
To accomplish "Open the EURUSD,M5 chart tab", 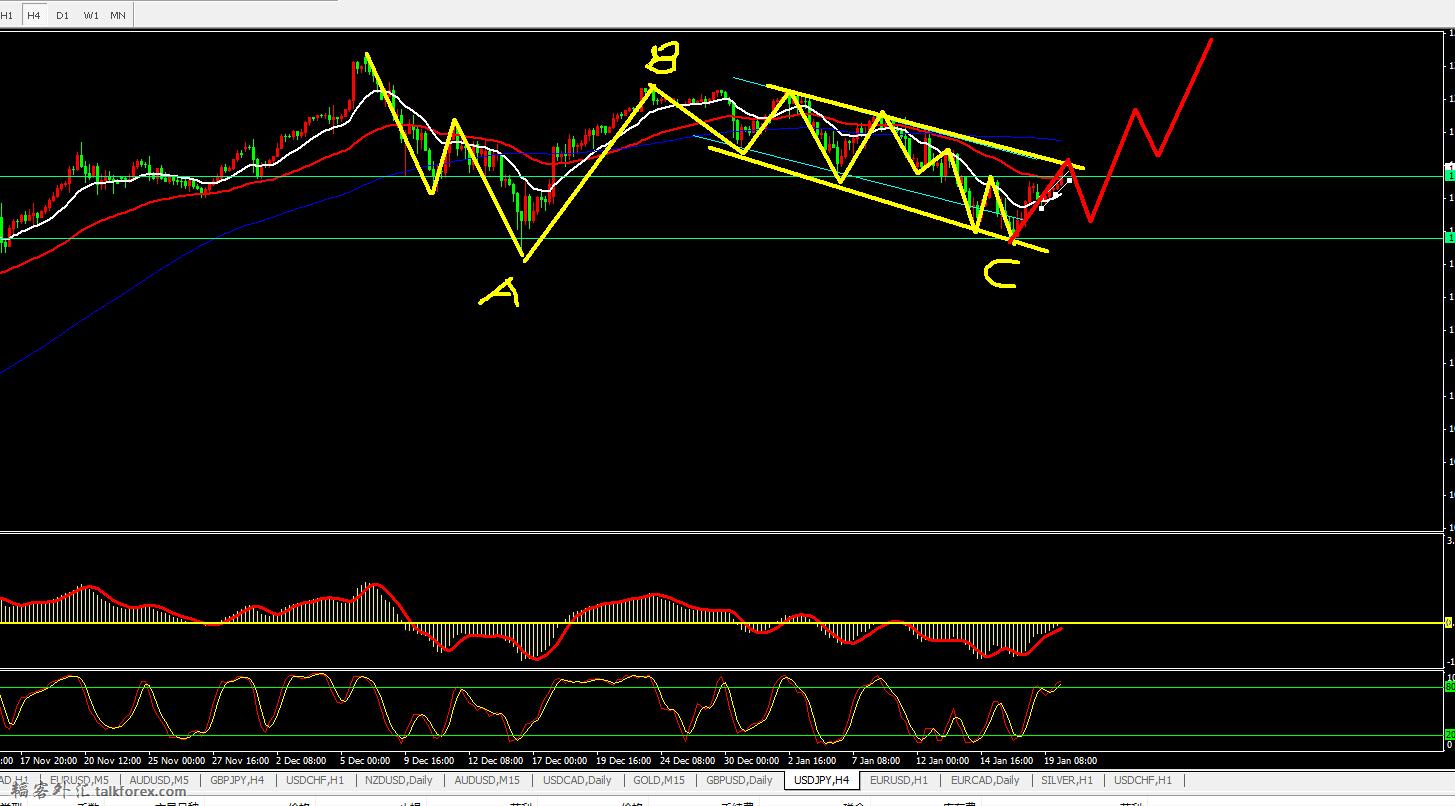I will [79, 780].
